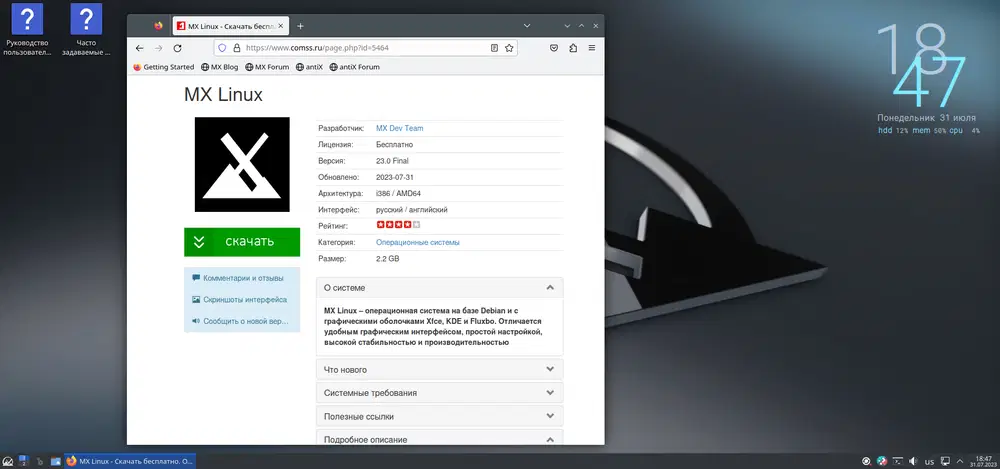Click the teal and red round tray icon
The image size is (1000, 469).
coord(882,461)
